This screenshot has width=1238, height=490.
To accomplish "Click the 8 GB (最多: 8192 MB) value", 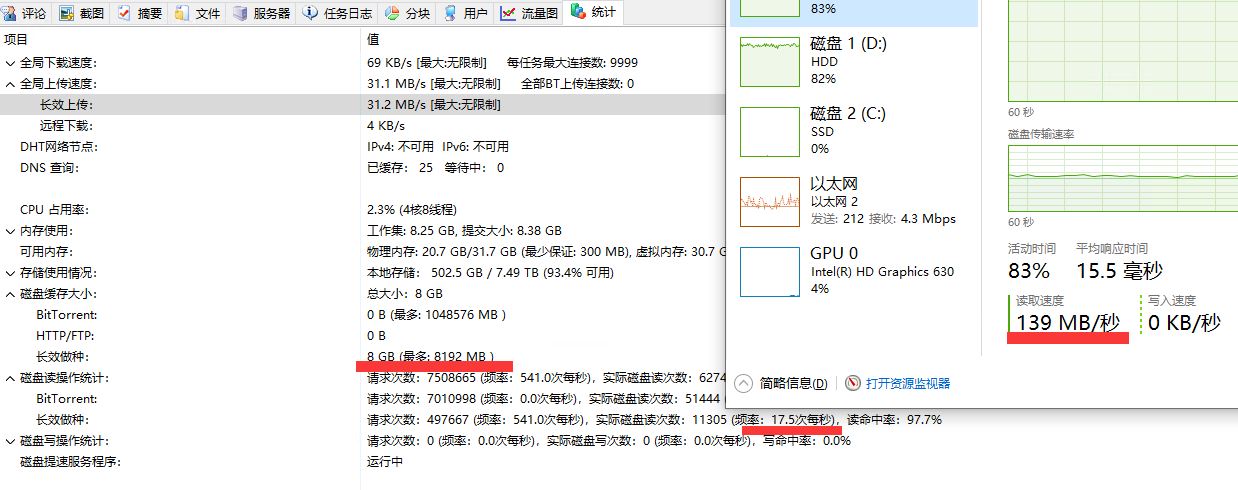I will click(x=431, y=356).
